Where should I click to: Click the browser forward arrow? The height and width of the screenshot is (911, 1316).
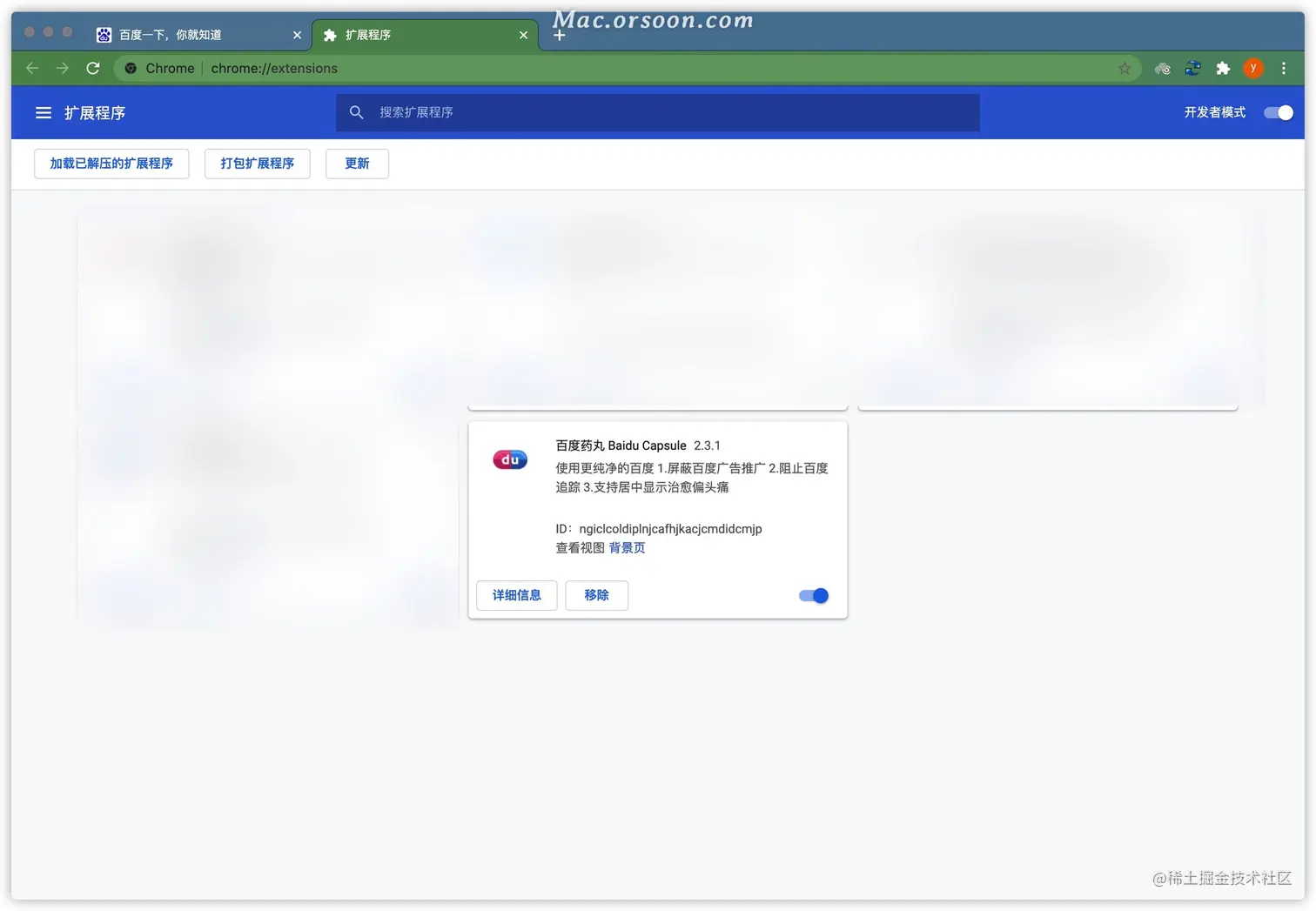tap(63, 68)
